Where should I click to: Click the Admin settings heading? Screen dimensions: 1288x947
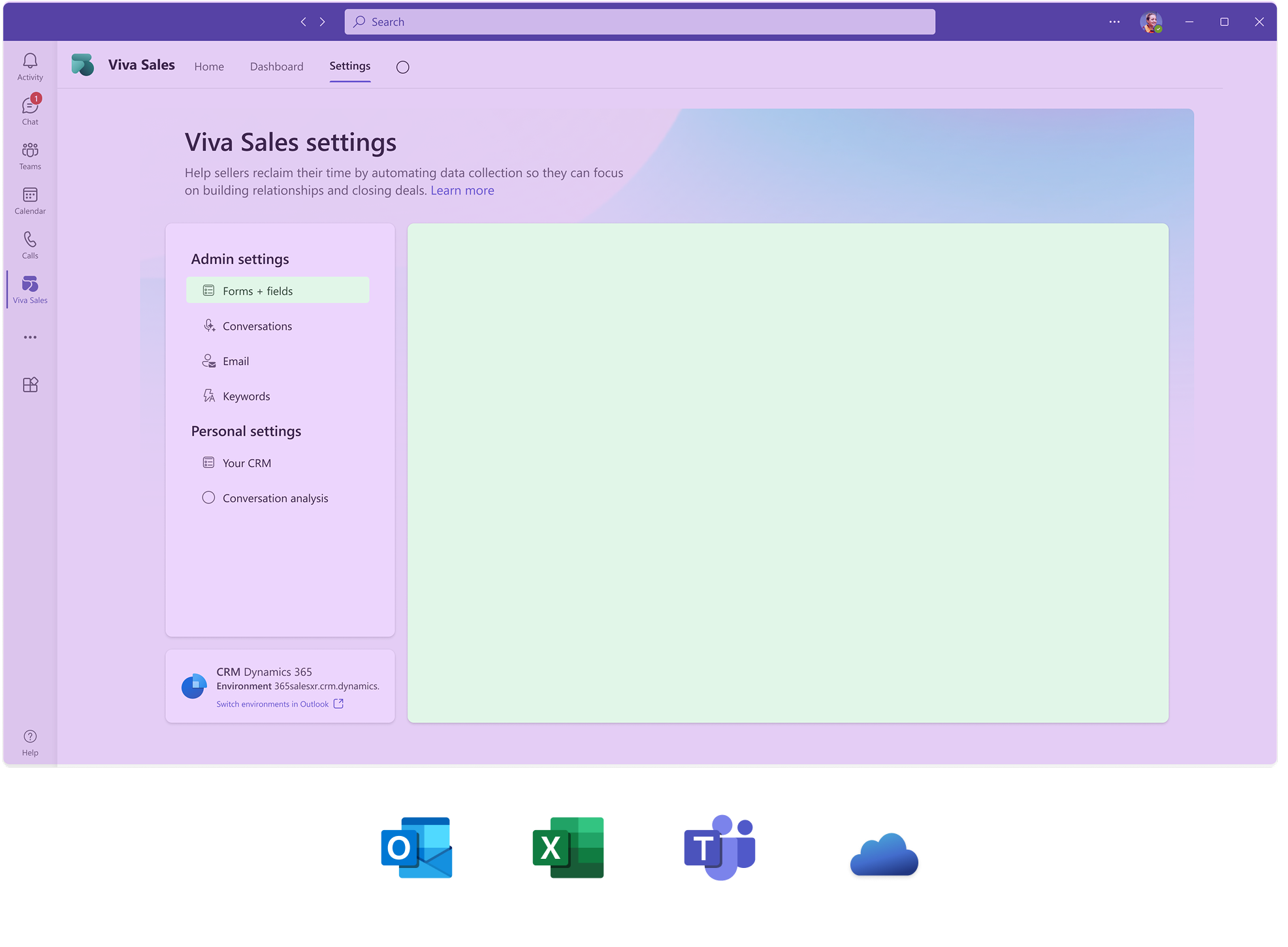tap(240, 259)
